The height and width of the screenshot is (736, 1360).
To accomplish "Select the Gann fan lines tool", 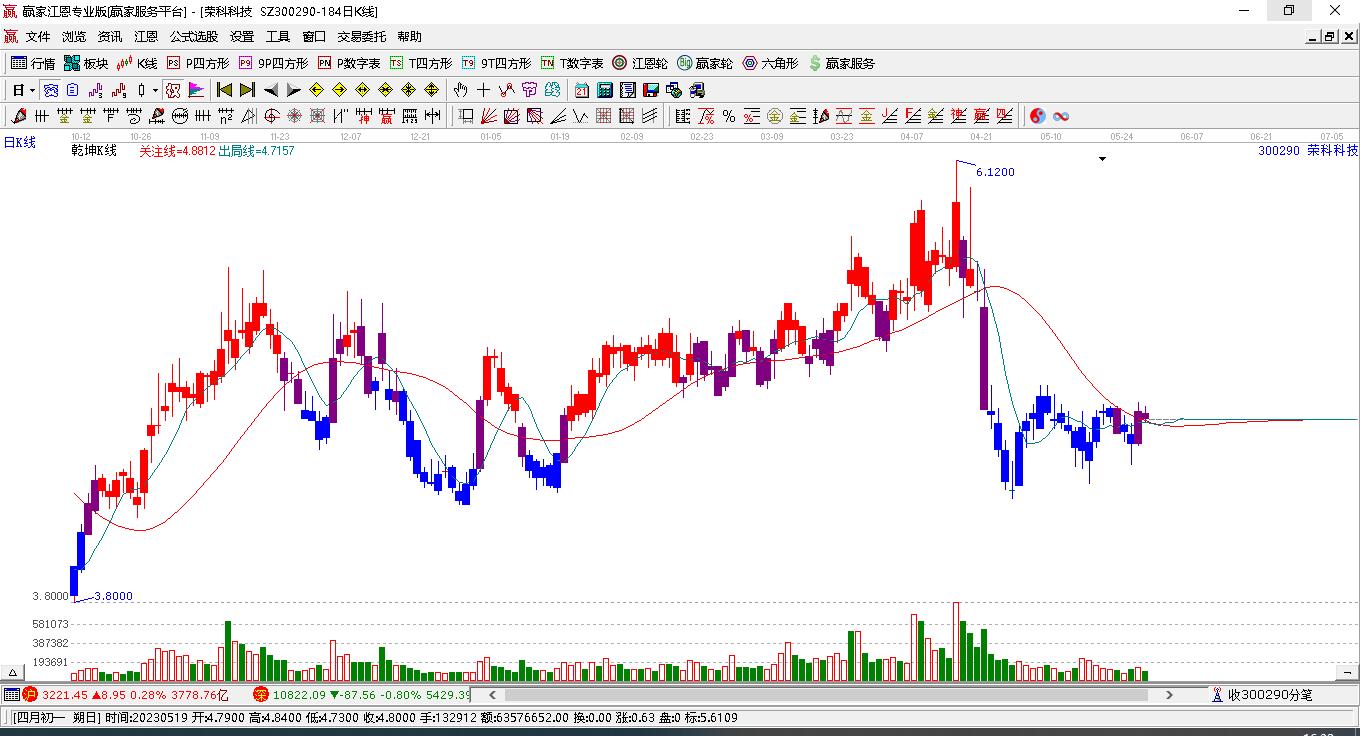I will tap(488, 116).
